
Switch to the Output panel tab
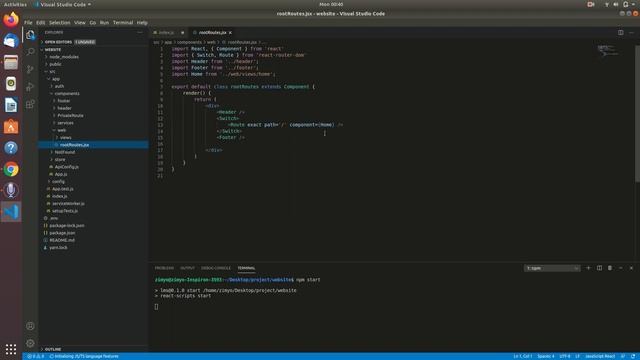click(x=187, y=268)
